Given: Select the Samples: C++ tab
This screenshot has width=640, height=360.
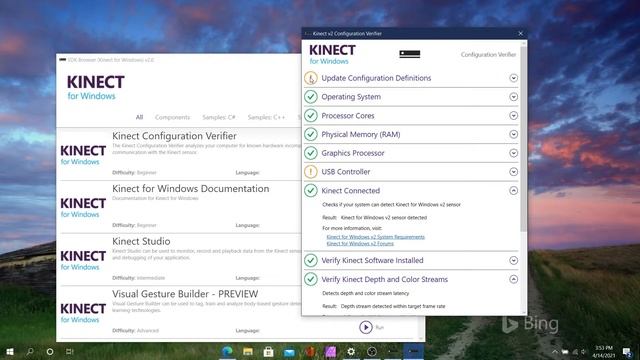Looking at the screenshot, I should 267,117.
